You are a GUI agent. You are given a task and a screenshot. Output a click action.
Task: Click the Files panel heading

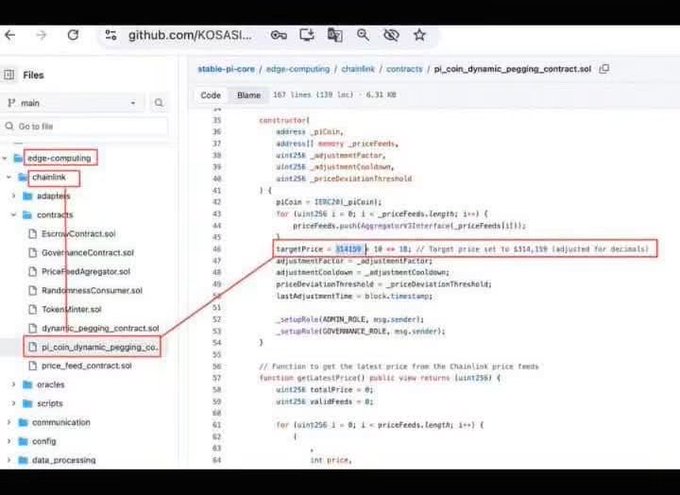(x=33, y=75)
